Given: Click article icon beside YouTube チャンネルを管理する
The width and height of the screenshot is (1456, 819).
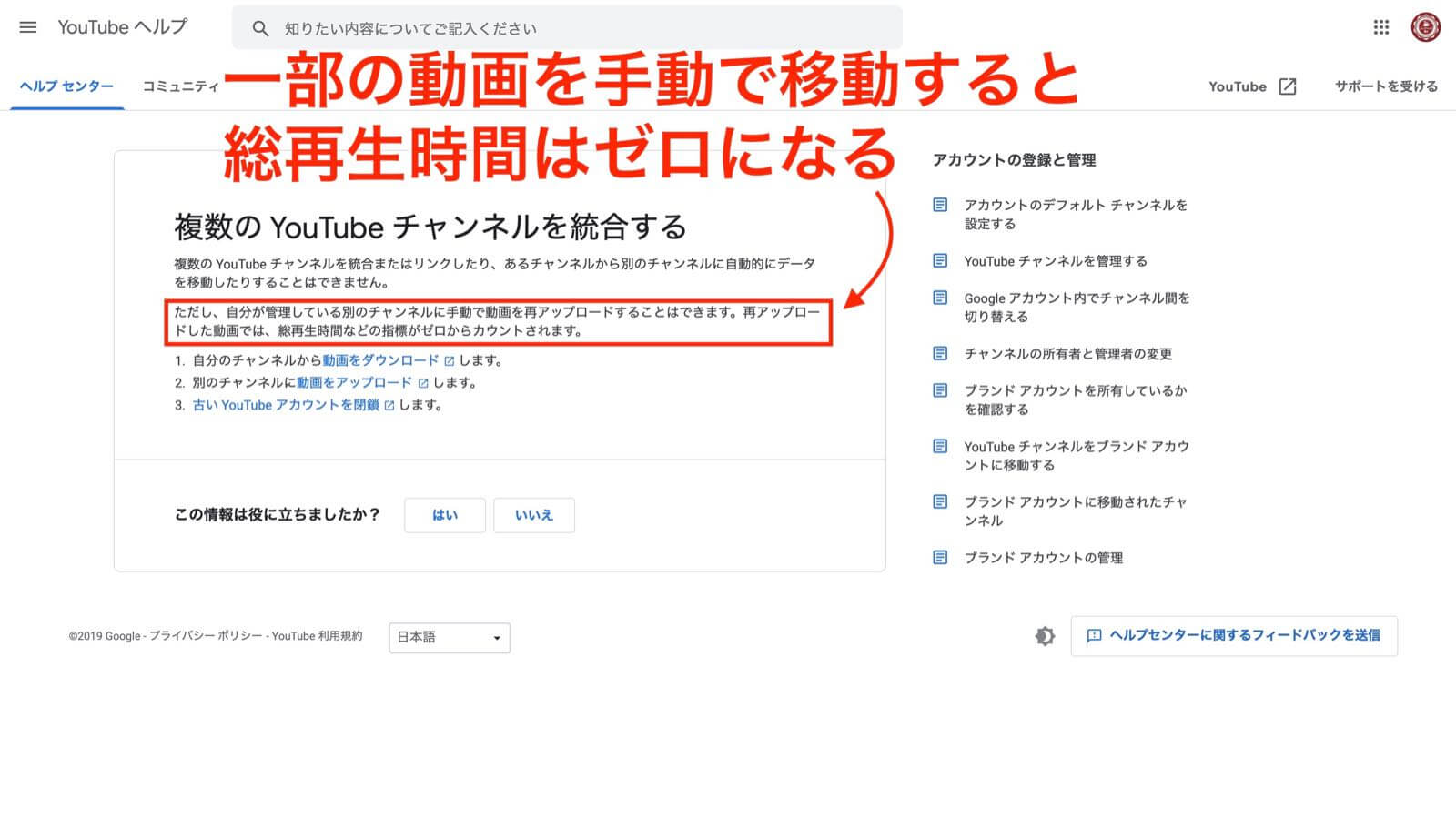Looking at the screenshot, I should (941, 260).
